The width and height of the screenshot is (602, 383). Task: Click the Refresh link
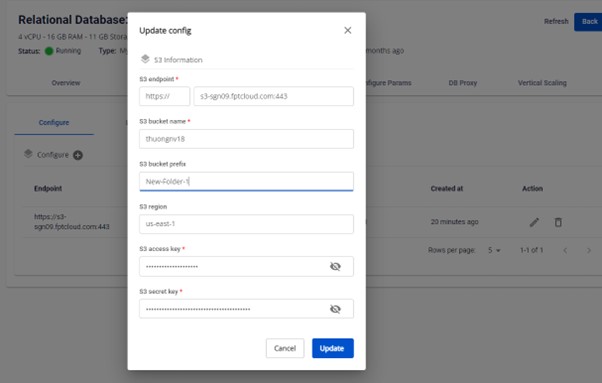556,21
